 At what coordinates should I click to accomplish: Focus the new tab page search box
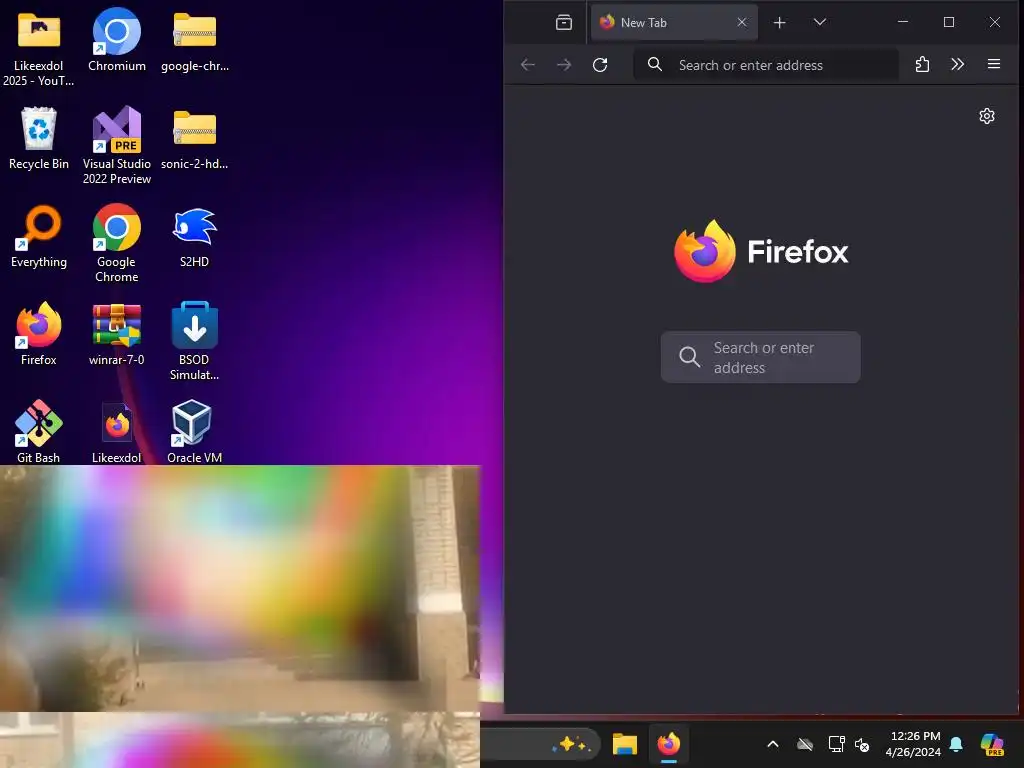761,357
